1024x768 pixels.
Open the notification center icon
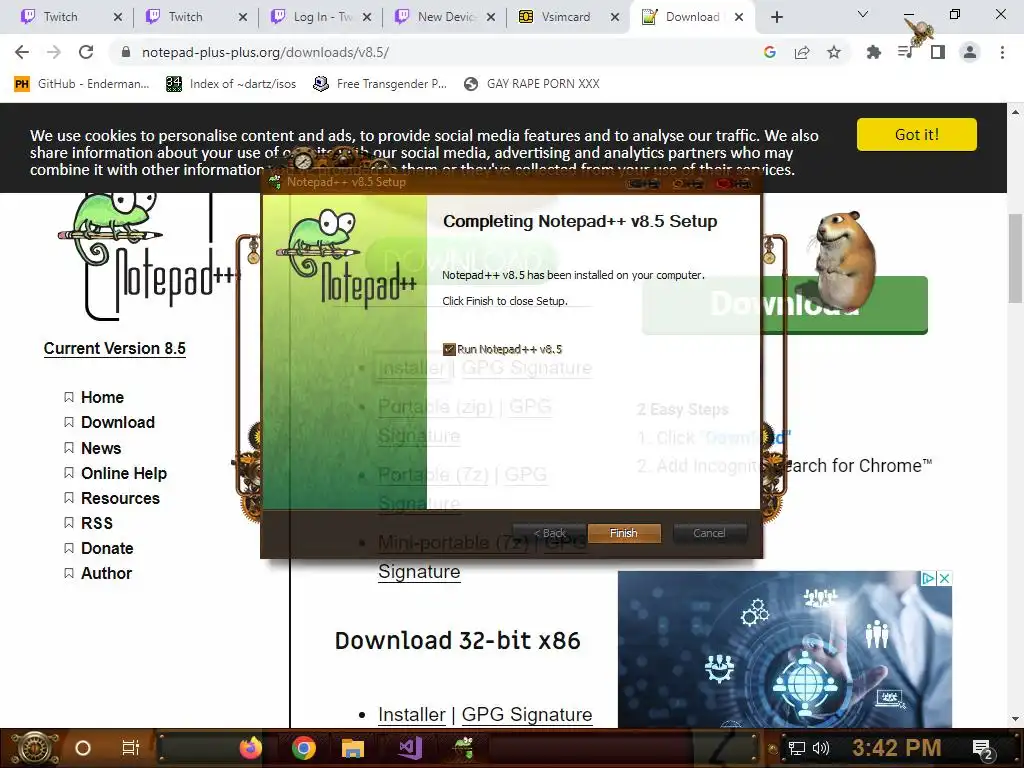pos(982,750)
